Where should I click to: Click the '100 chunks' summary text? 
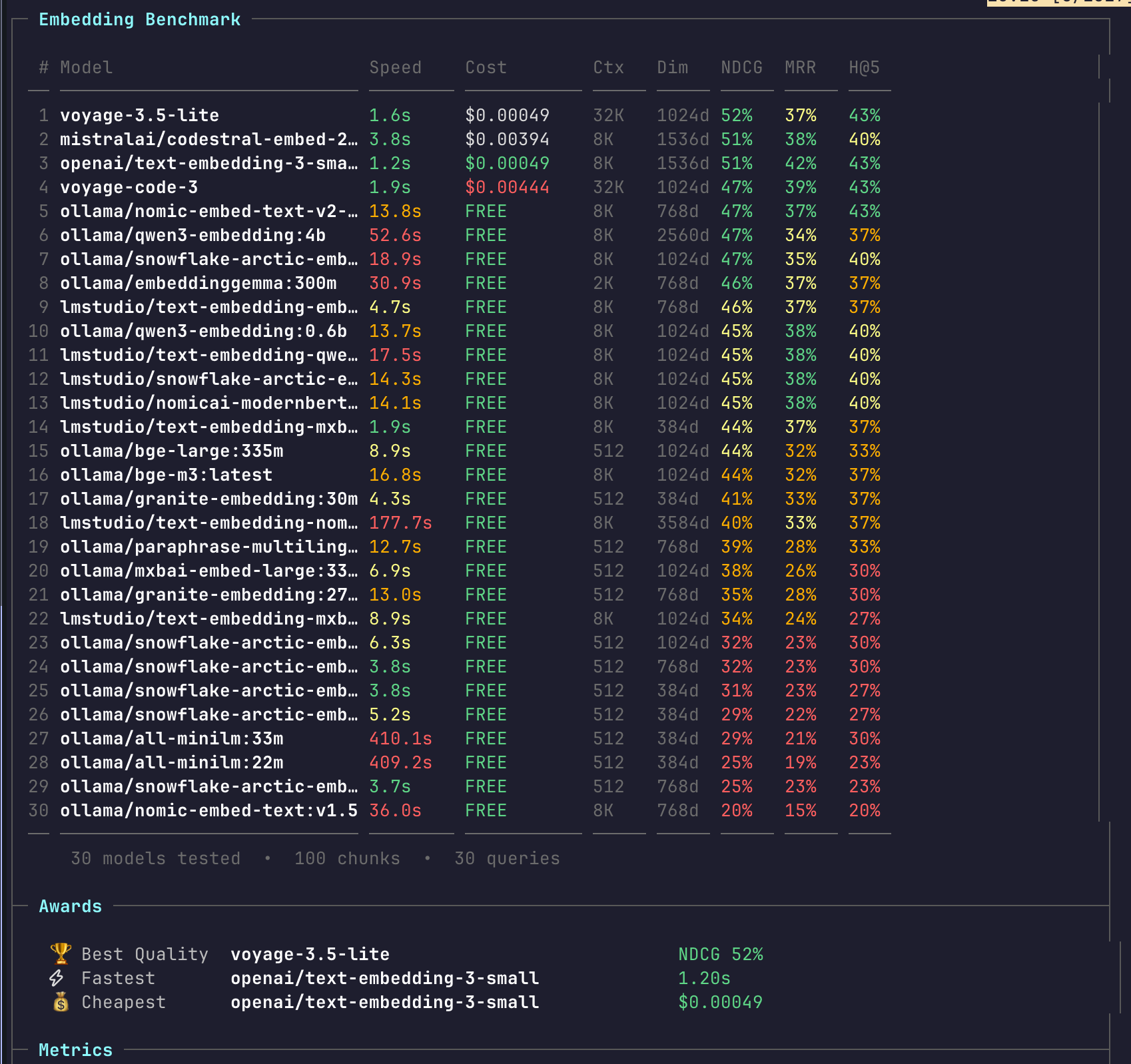(x=348, y=858)
